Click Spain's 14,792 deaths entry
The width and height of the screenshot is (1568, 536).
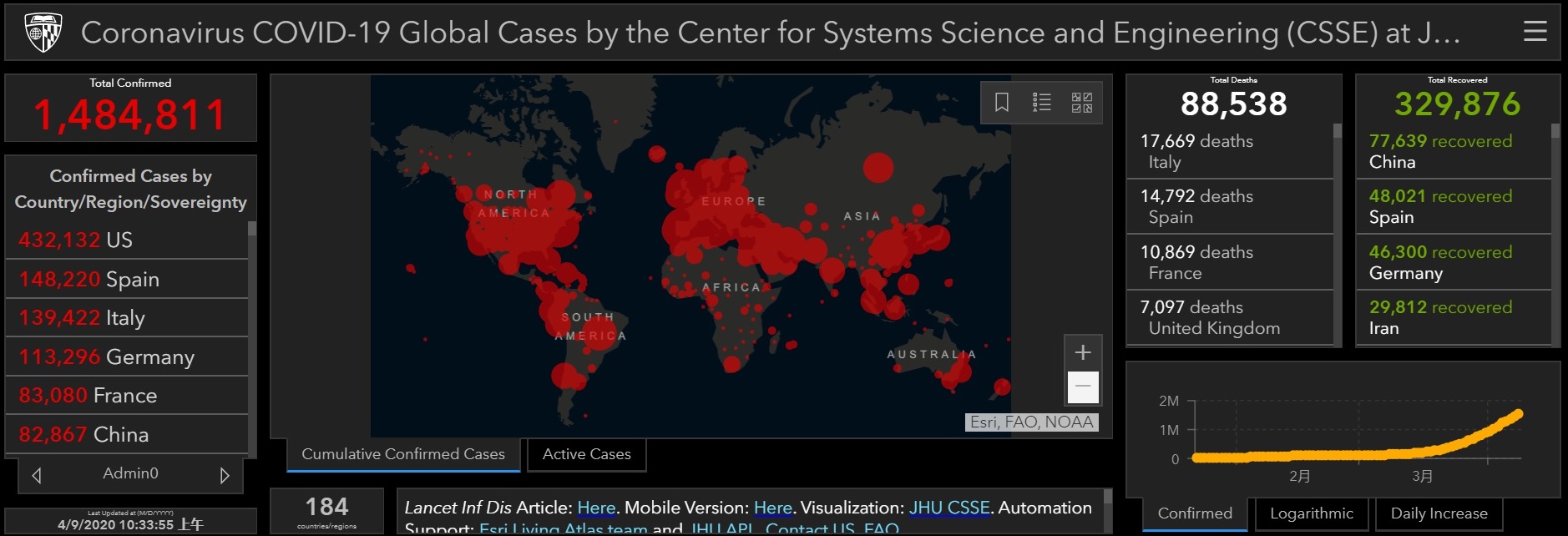pos(1229,206)
